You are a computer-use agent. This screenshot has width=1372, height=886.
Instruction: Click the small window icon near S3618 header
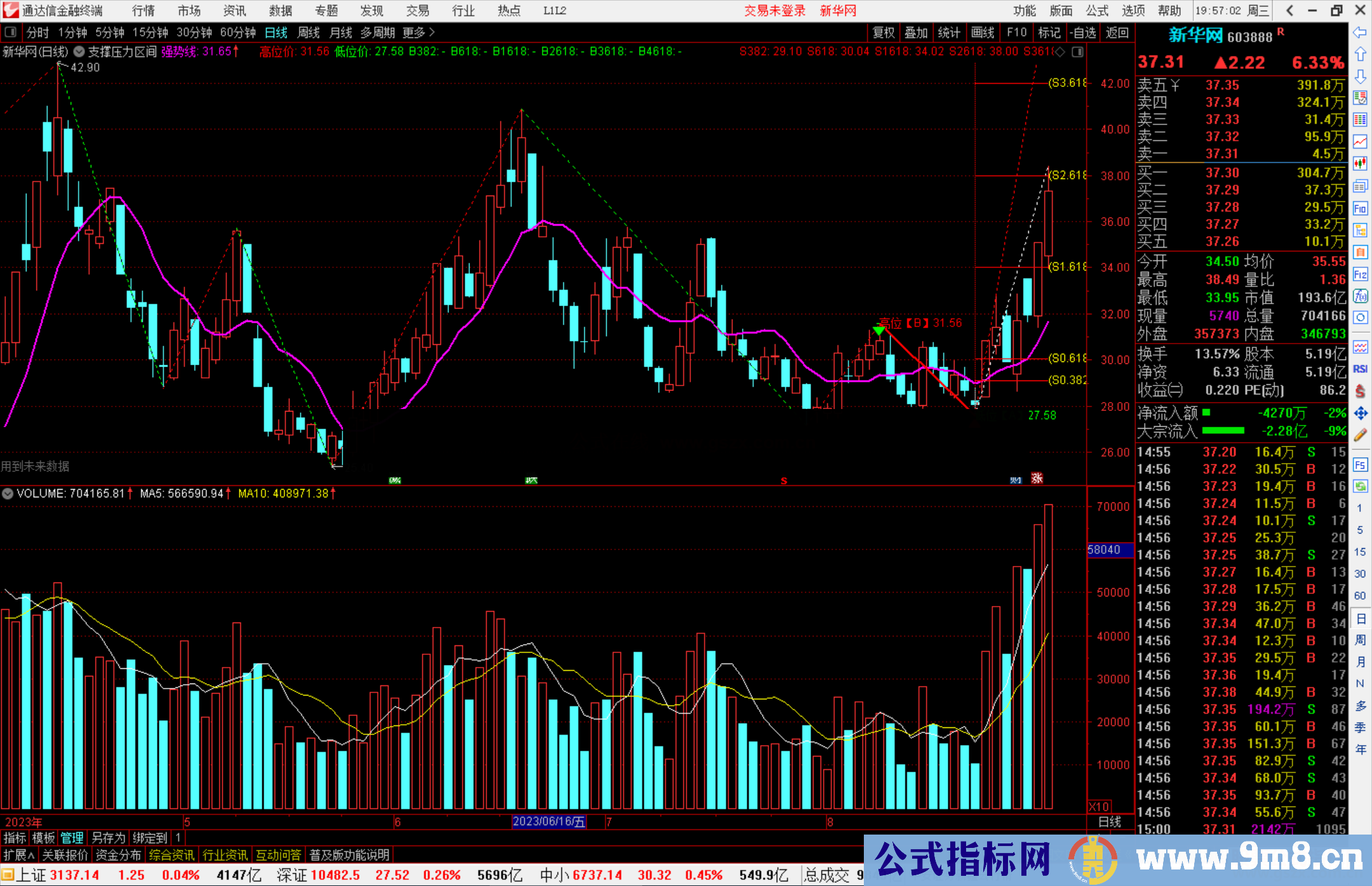(x=1077, y=51)
